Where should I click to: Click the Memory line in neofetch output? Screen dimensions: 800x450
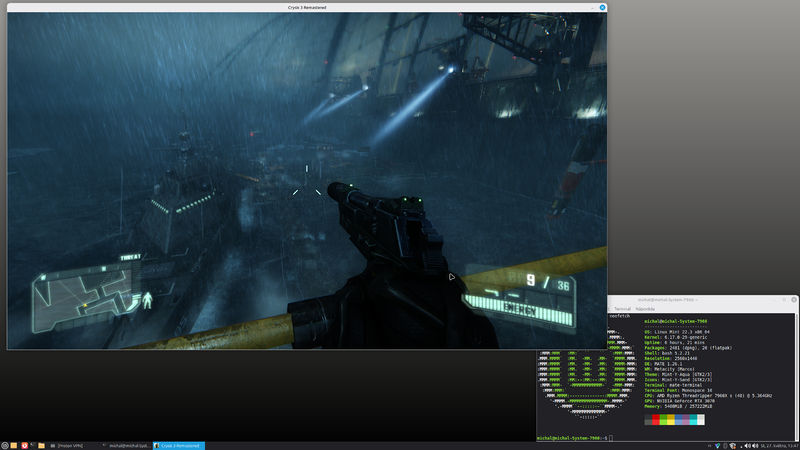click(678, 406)
